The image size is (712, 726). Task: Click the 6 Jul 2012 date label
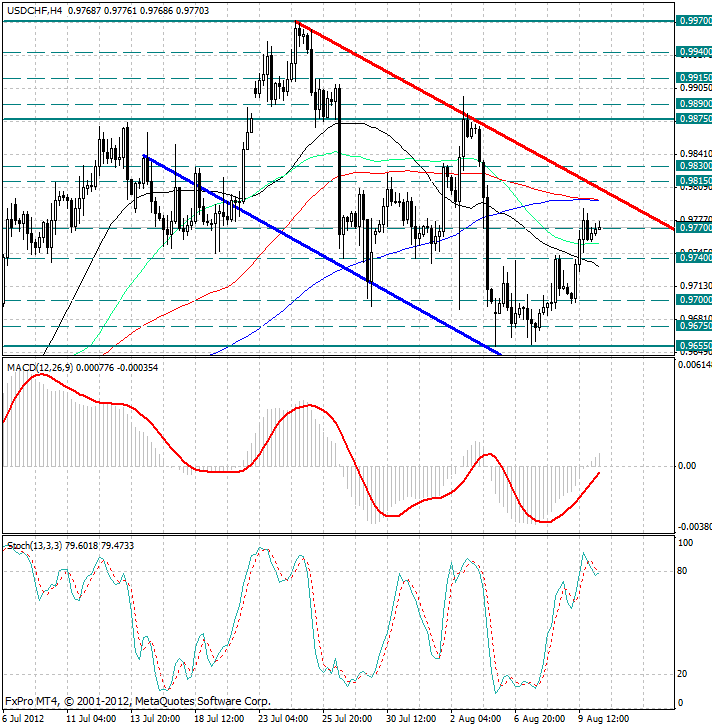24,719
